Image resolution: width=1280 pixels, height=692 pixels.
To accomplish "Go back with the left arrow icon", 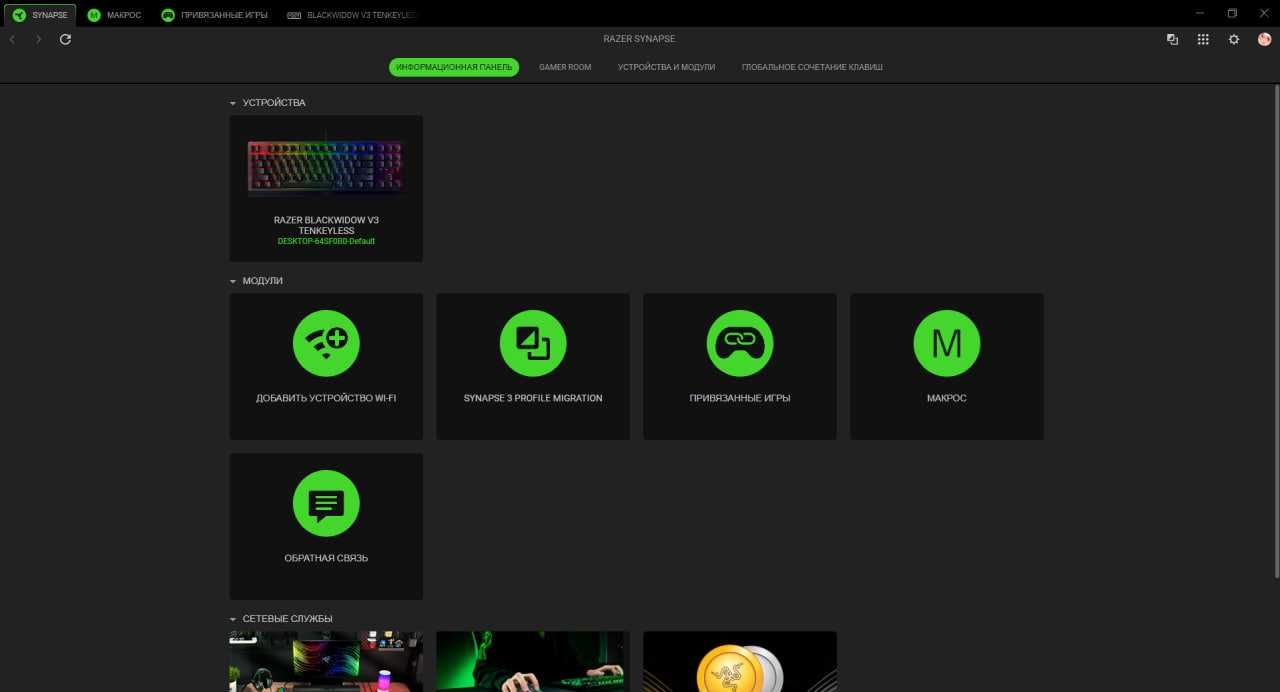I will click(x=12, y=39).
